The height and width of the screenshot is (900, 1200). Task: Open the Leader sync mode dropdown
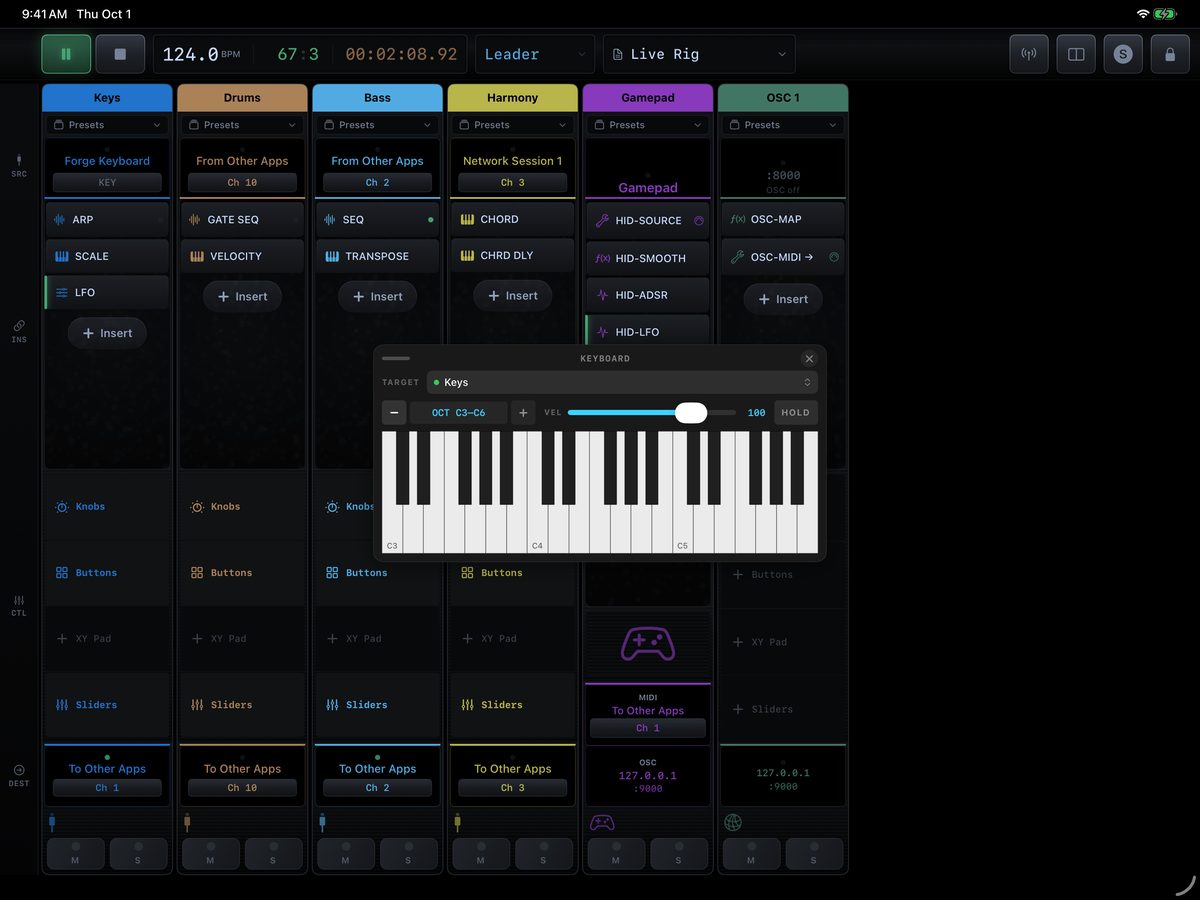535,54
